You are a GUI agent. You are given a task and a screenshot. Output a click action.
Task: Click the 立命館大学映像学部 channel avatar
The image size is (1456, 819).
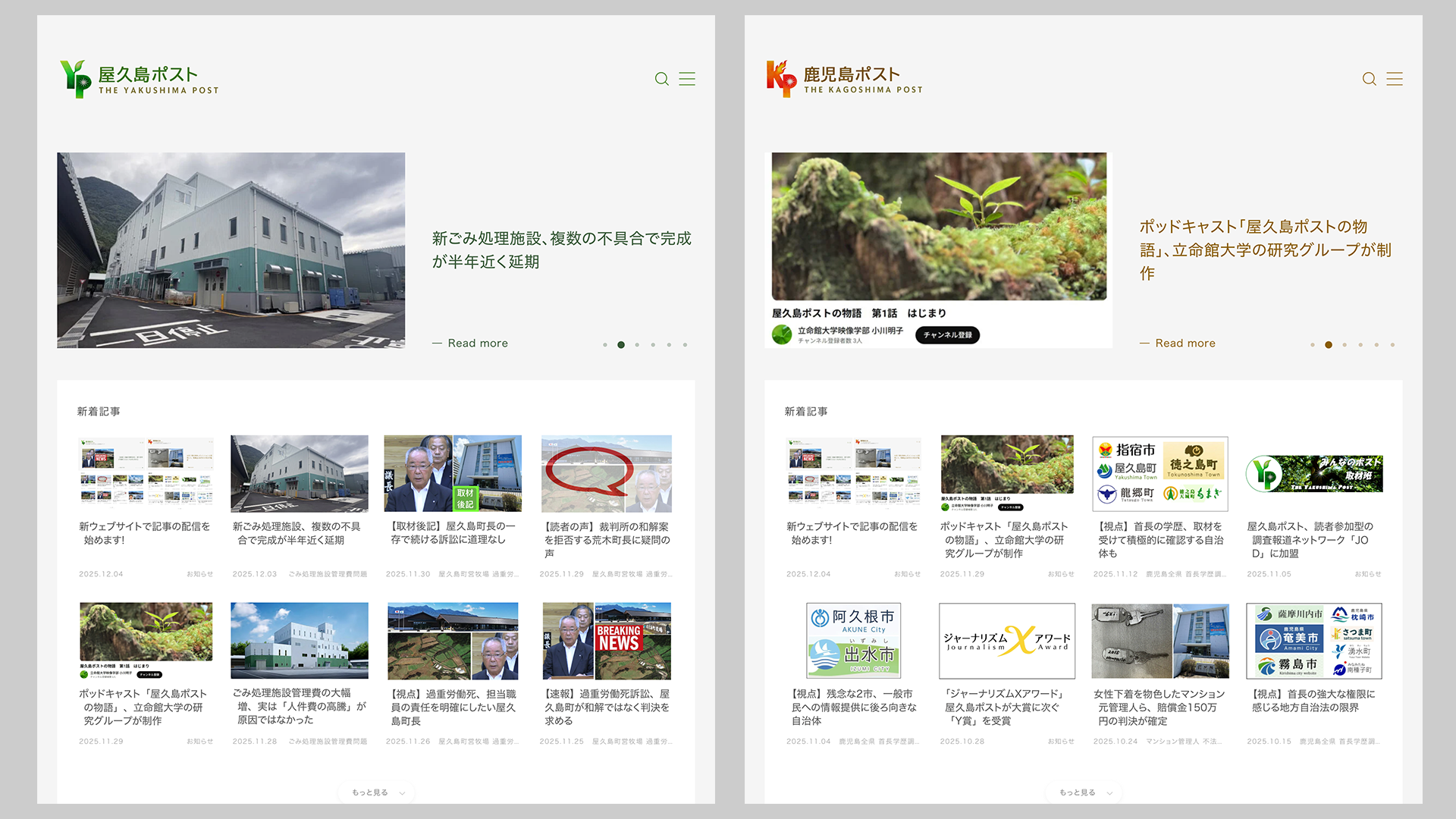click(781, 334)
